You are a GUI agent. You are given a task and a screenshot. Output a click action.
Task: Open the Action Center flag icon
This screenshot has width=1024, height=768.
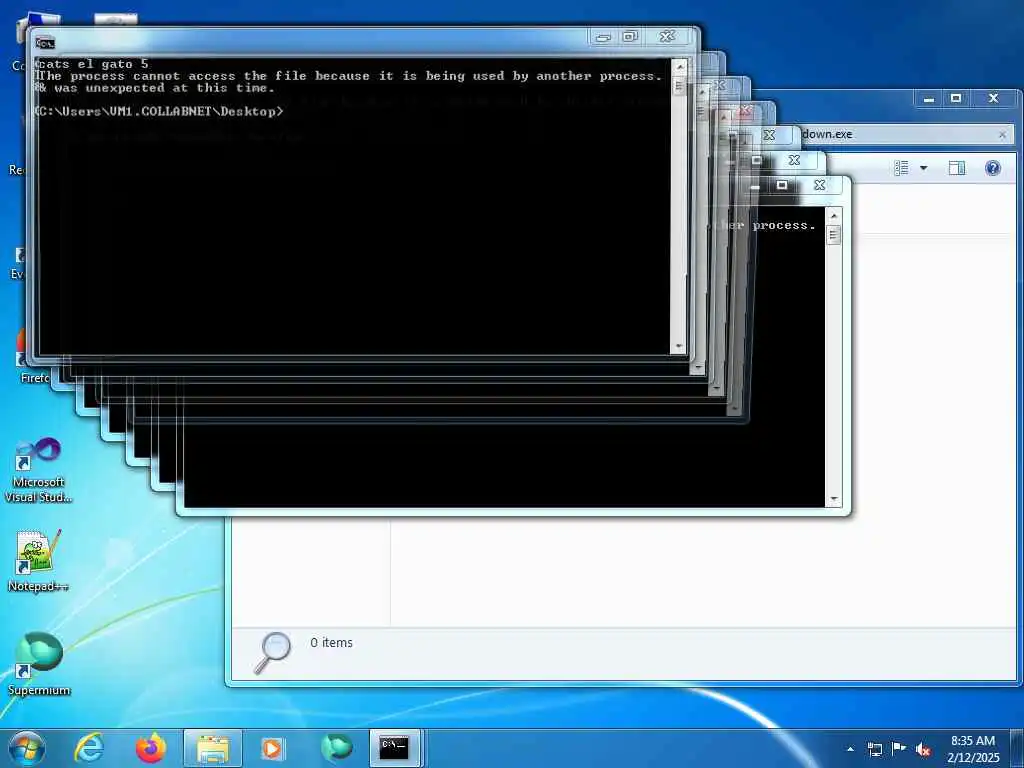pyautogui.click(x=899, y=749)
